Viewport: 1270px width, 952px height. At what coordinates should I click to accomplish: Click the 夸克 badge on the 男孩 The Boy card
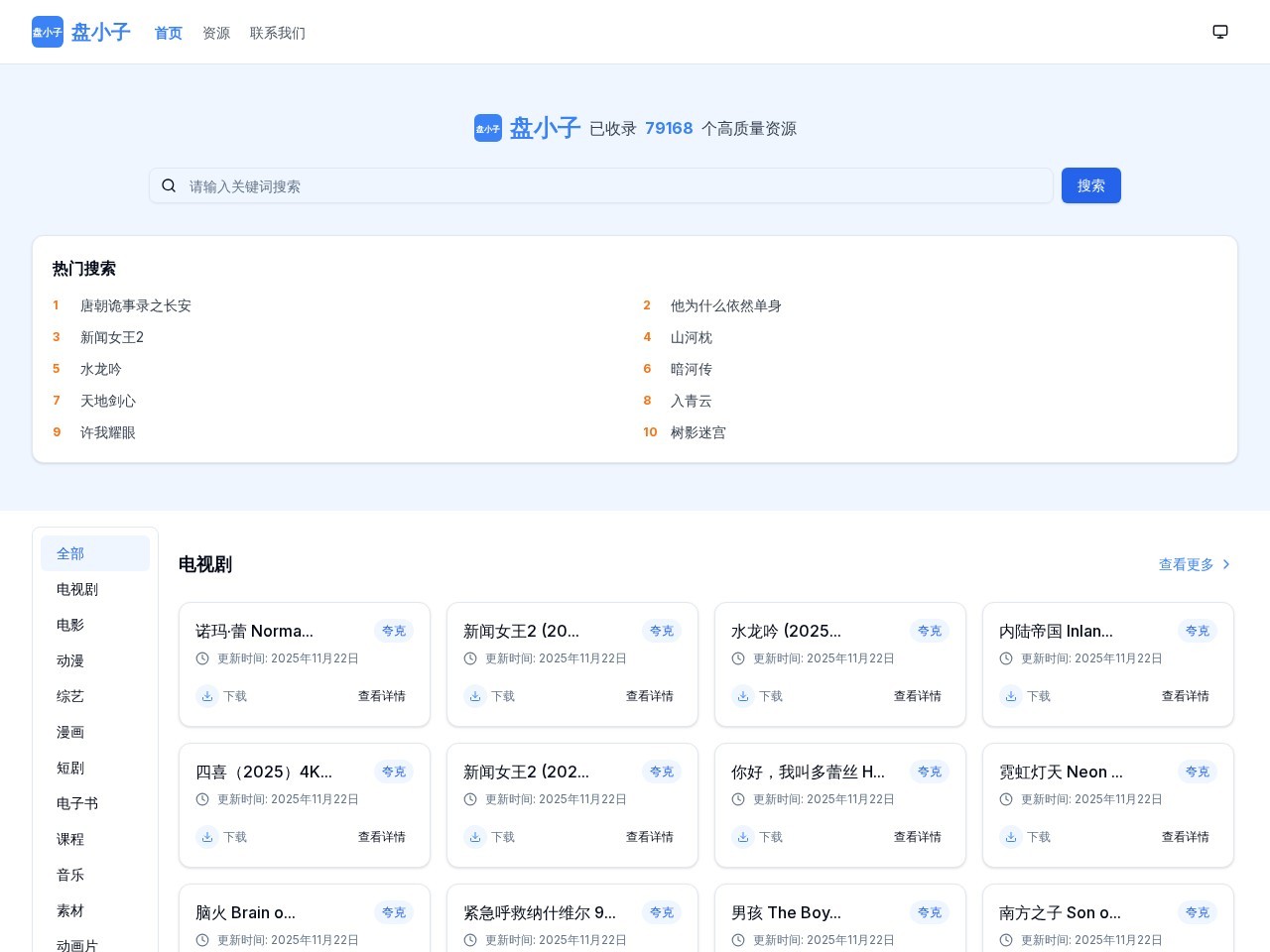point(930,912)
